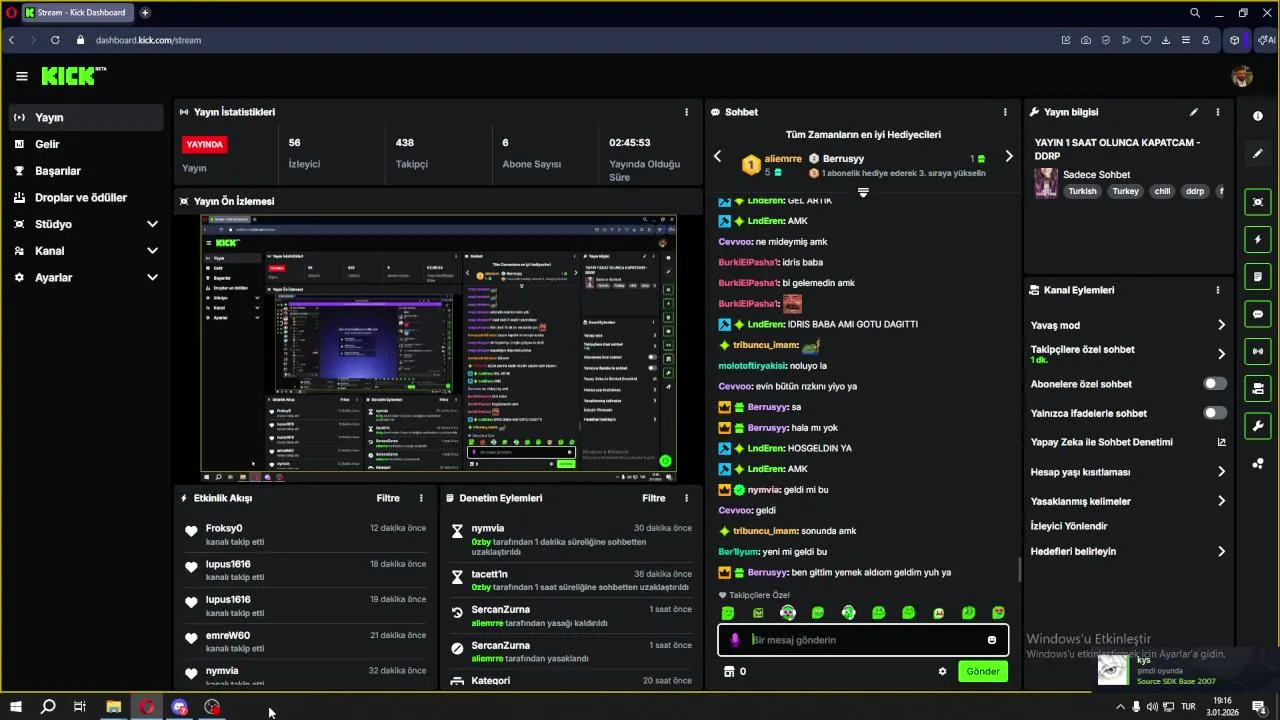Open a new browser tab

[x=145, y=13]
